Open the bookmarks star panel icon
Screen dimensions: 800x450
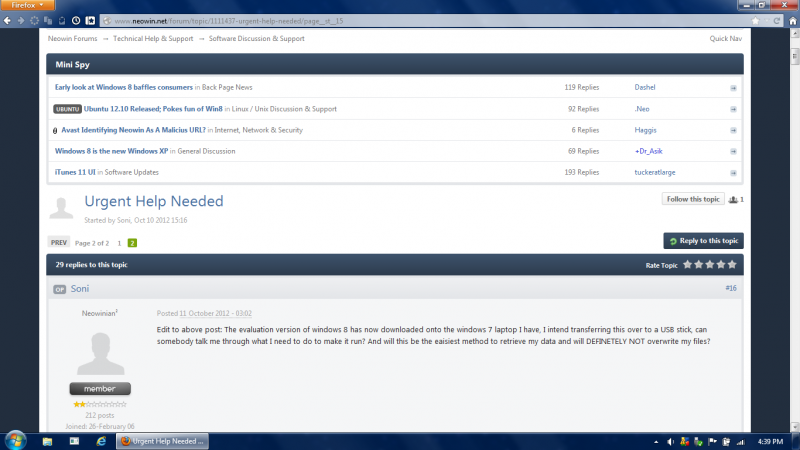[90, 20]
